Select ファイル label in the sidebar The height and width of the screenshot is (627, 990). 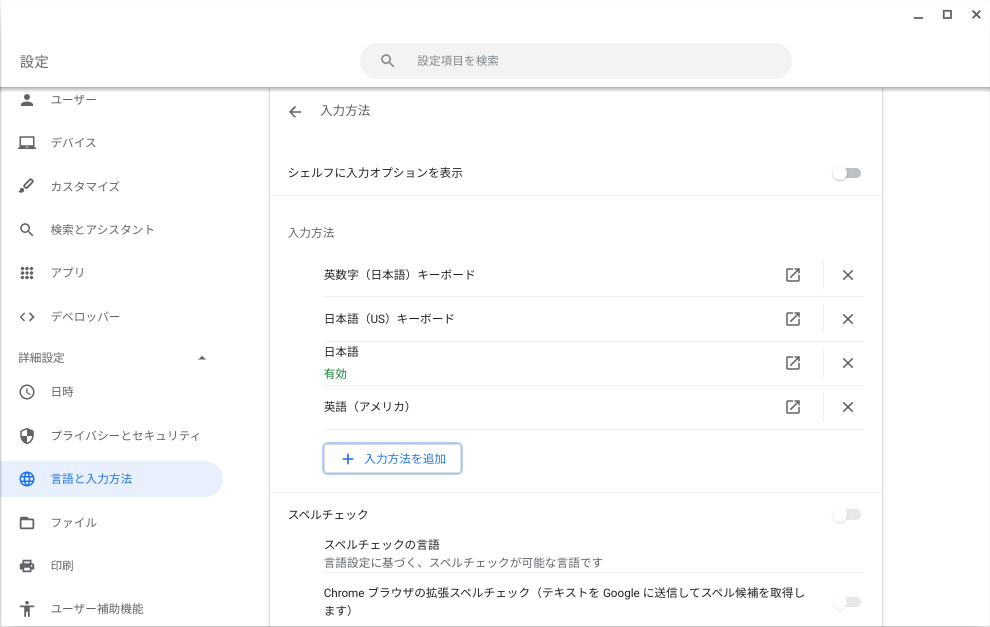pyautogui.click(x=74, y=523)
